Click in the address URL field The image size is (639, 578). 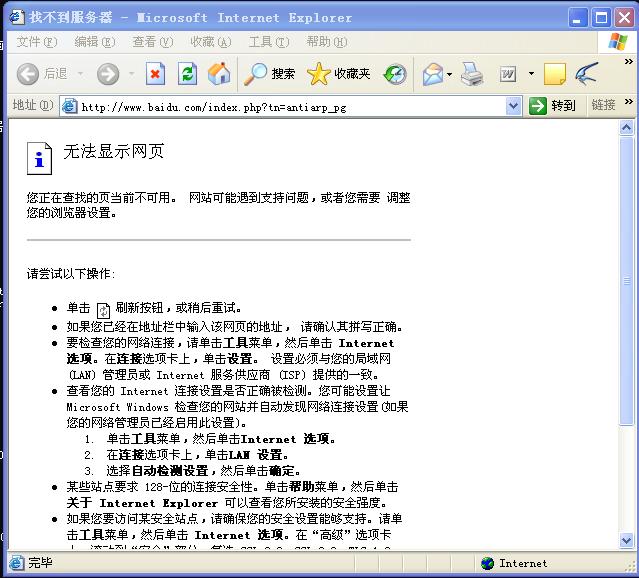(291, 107)
